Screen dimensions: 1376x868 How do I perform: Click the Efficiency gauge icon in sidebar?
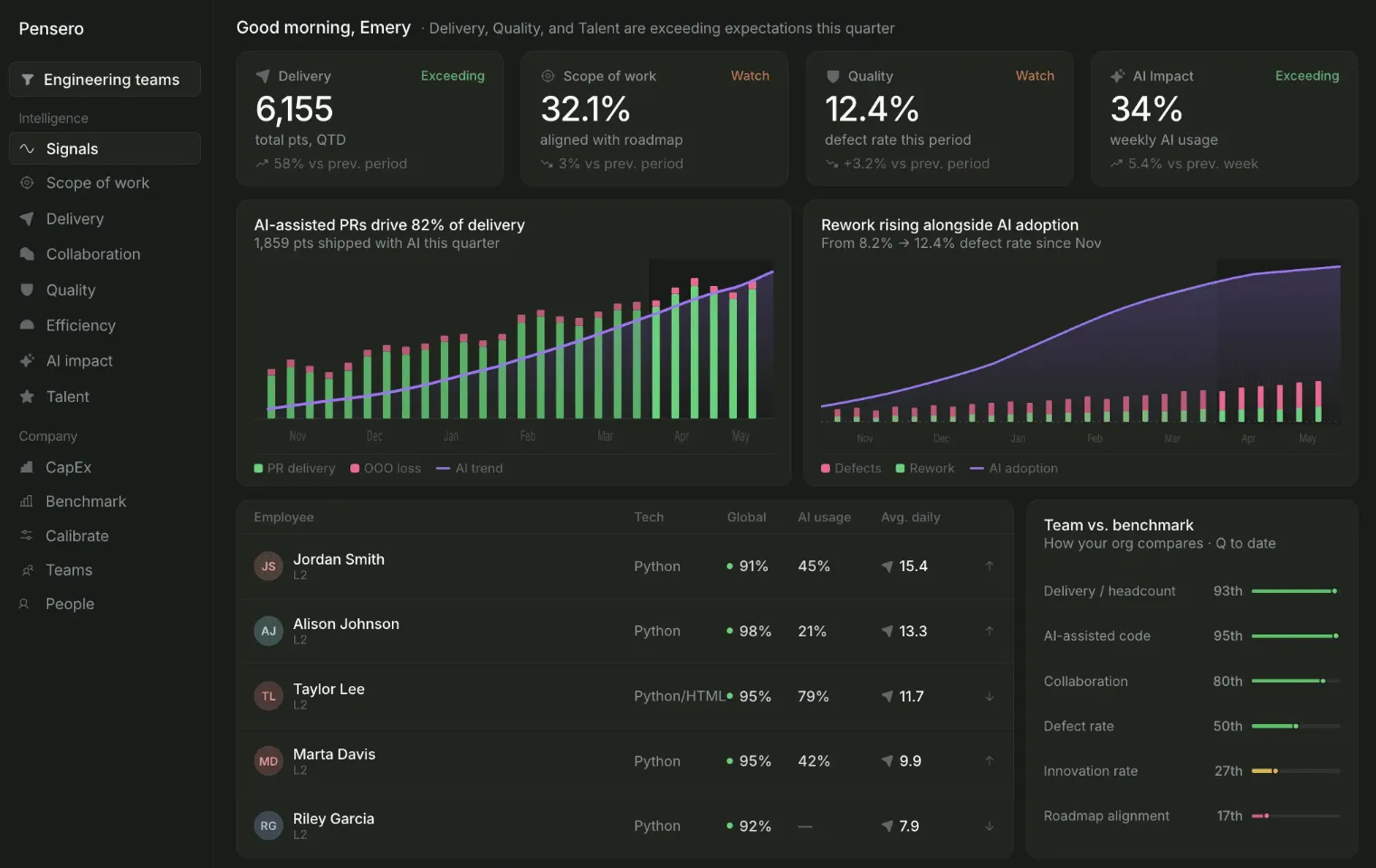pyautogui.click(x=27, y=326)
